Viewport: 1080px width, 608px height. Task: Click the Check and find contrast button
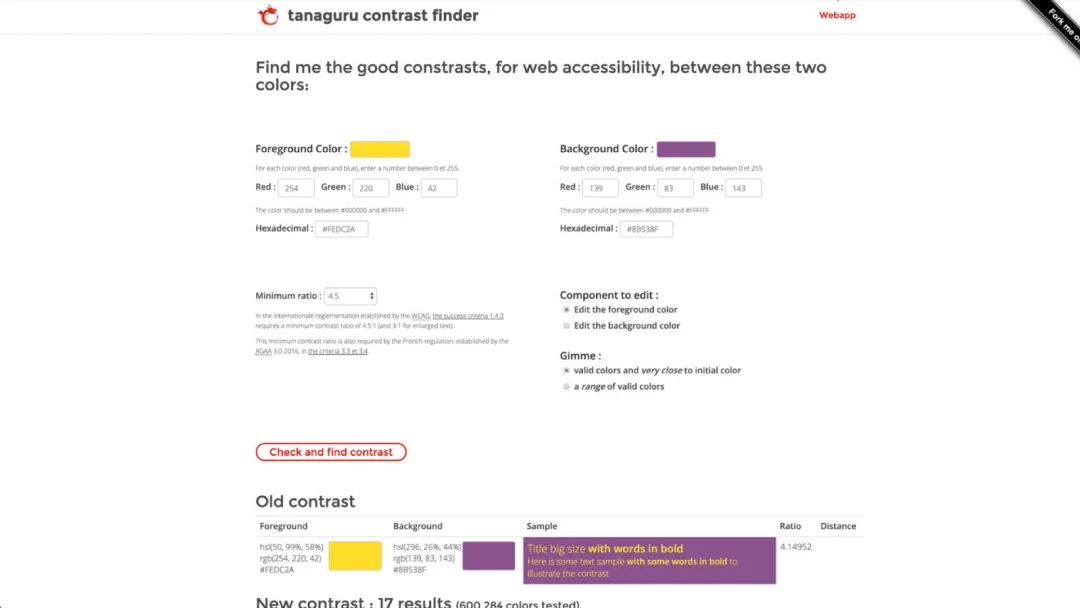[x=331, y=452]
